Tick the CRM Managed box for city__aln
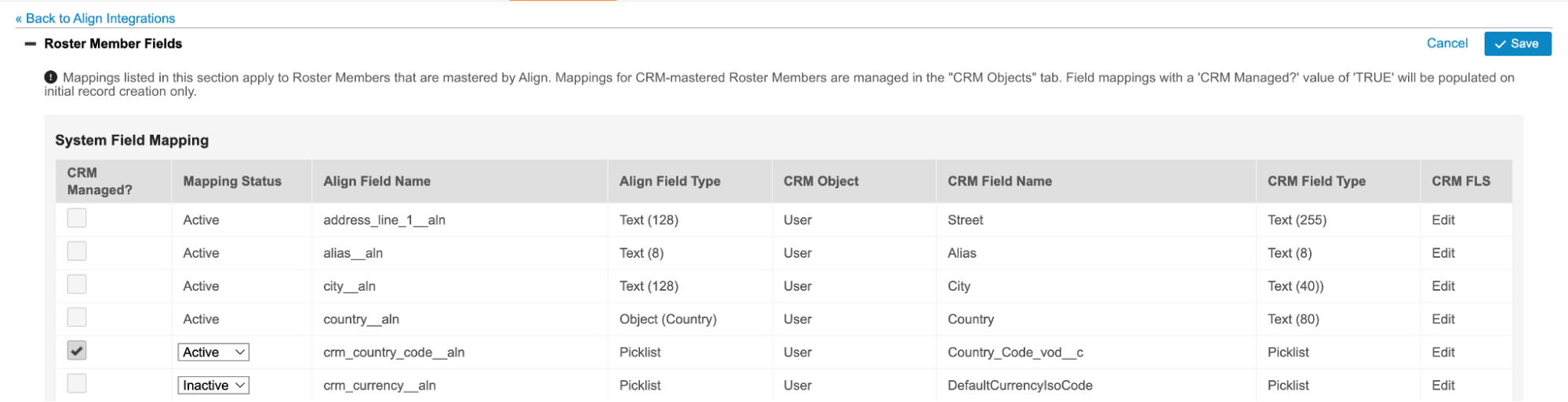 (77, 284)
